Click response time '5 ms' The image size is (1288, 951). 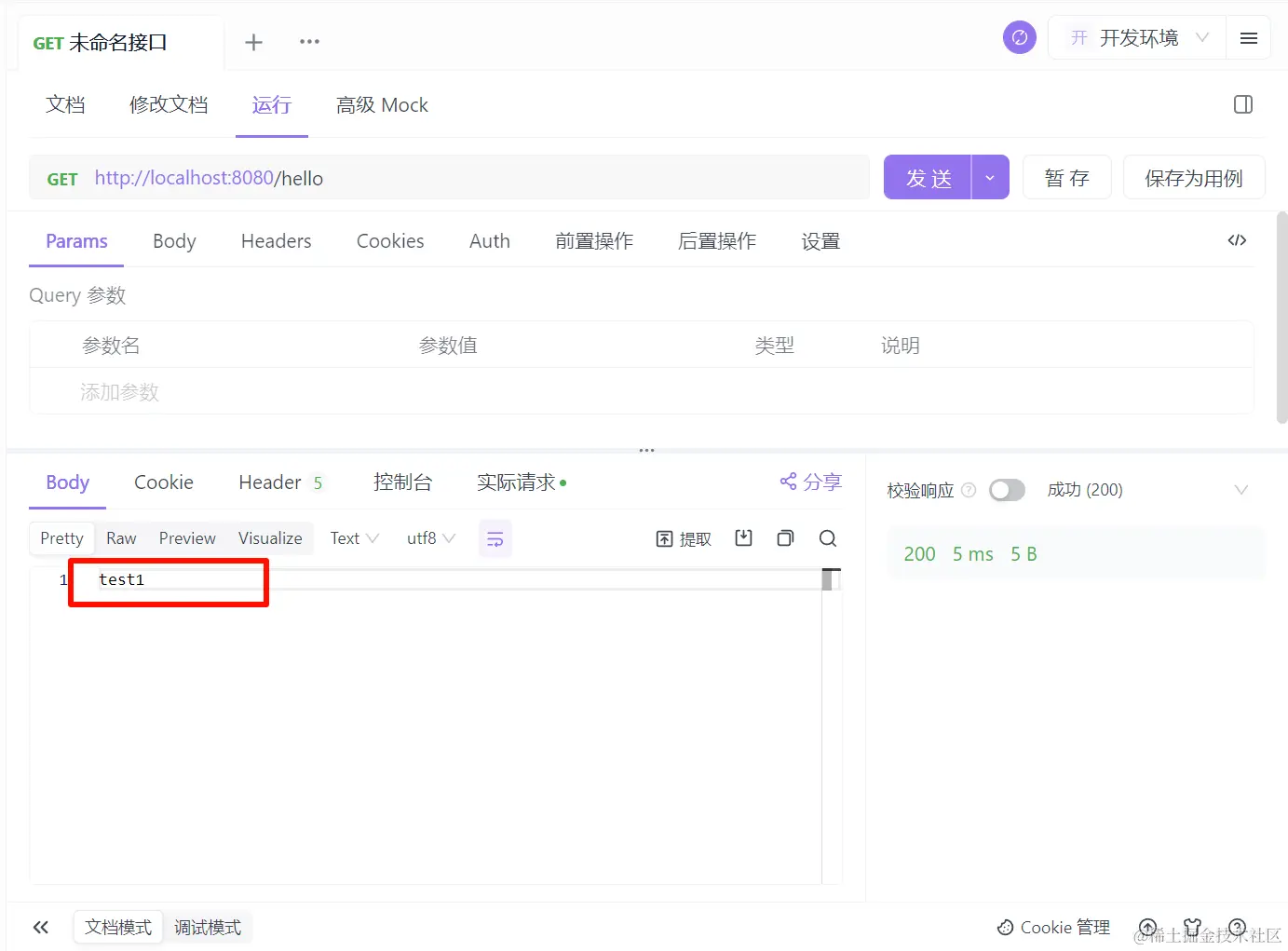[972, 554]
